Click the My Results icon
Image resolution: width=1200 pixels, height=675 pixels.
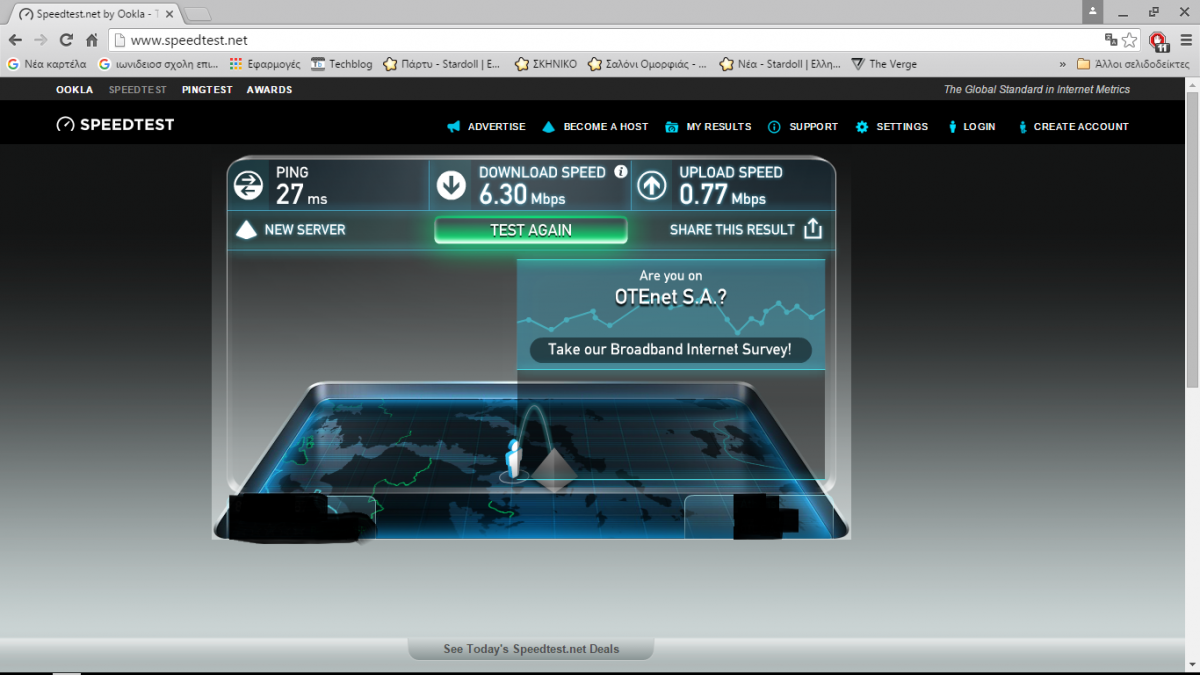[x=671, y=127]
